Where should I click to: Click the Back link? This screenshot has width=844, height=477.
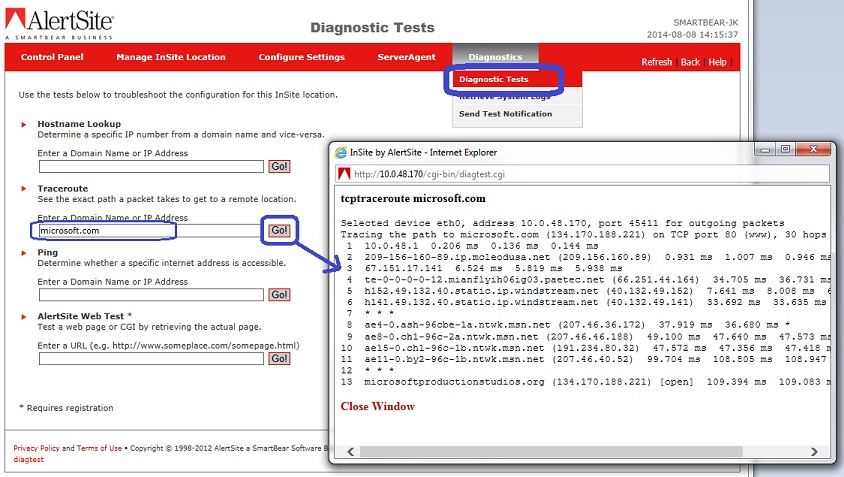point(690,62)
